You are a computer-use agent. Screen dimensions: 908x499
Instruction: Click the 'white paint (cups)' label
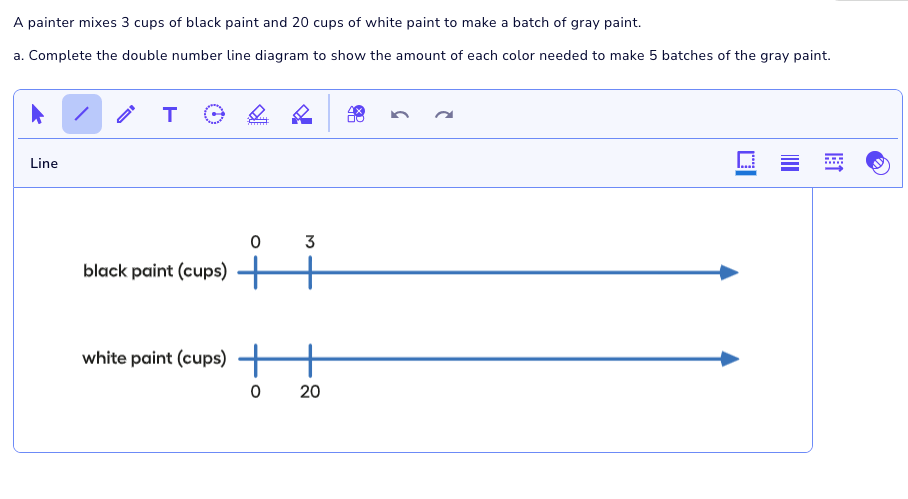154,358
